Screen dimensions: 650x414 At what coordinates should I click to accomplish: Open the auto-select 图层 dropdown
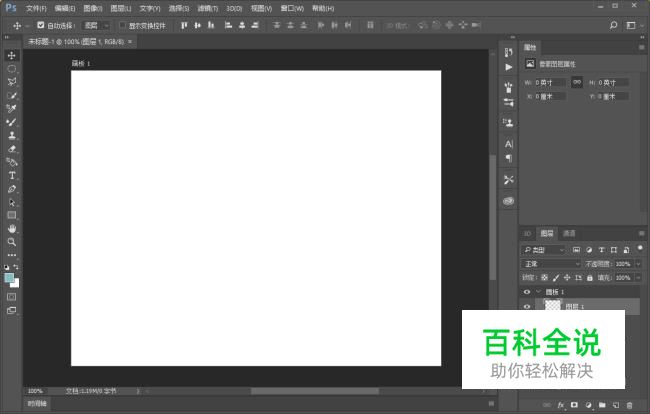(x=96, y=25)
